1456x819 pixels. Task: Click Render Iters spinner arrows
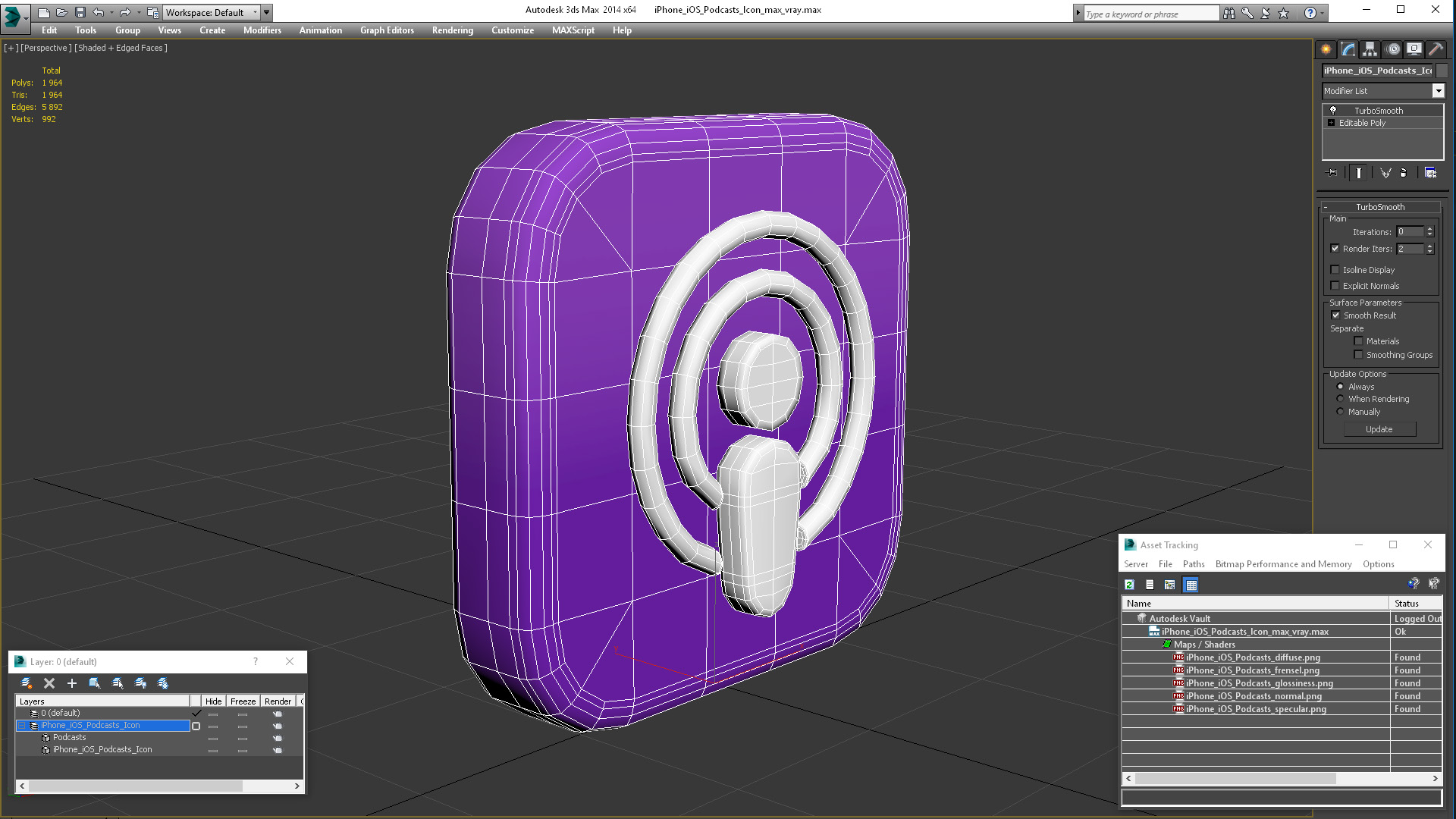coord(1429,249)
